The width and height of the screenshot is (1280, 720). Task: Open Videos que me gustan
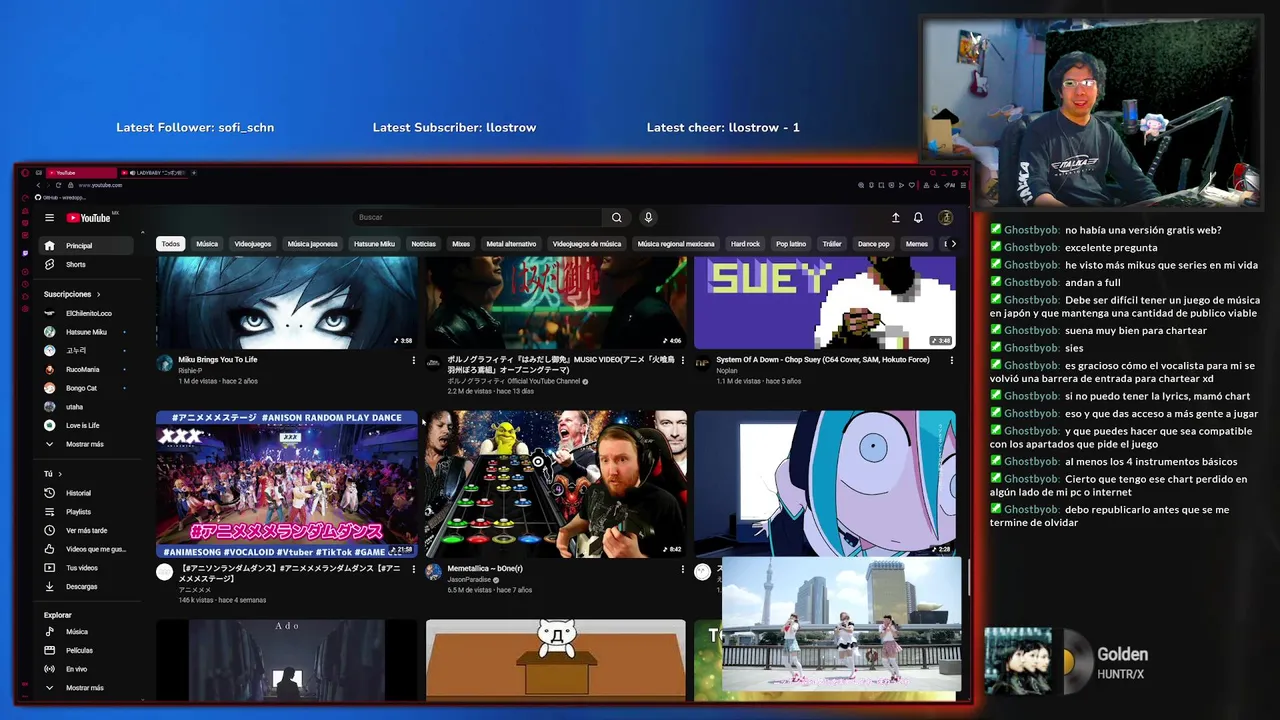[x=86, y=549]
